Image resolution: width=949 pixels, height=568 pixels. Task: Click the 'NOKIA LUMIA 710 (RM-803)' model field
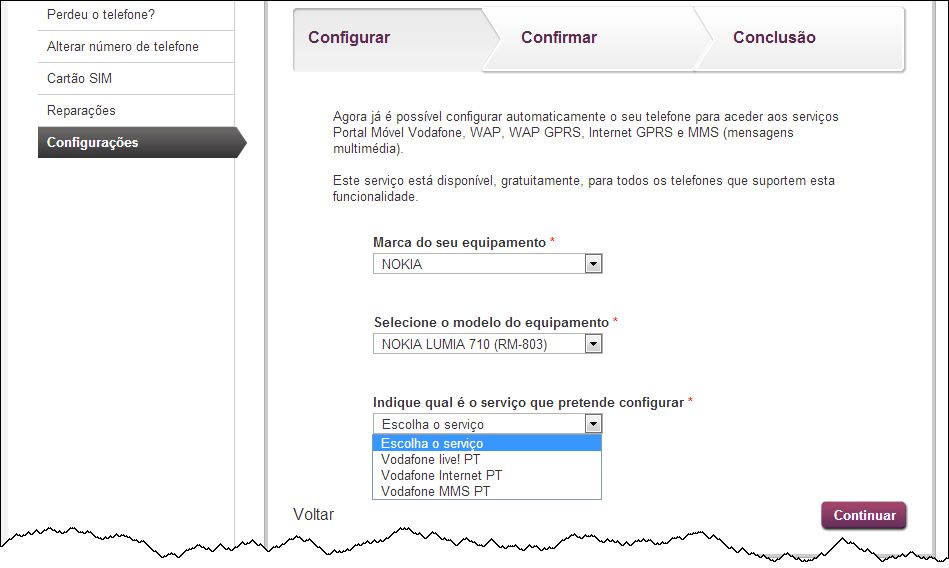pyautogui.click(x=478, y=344)
